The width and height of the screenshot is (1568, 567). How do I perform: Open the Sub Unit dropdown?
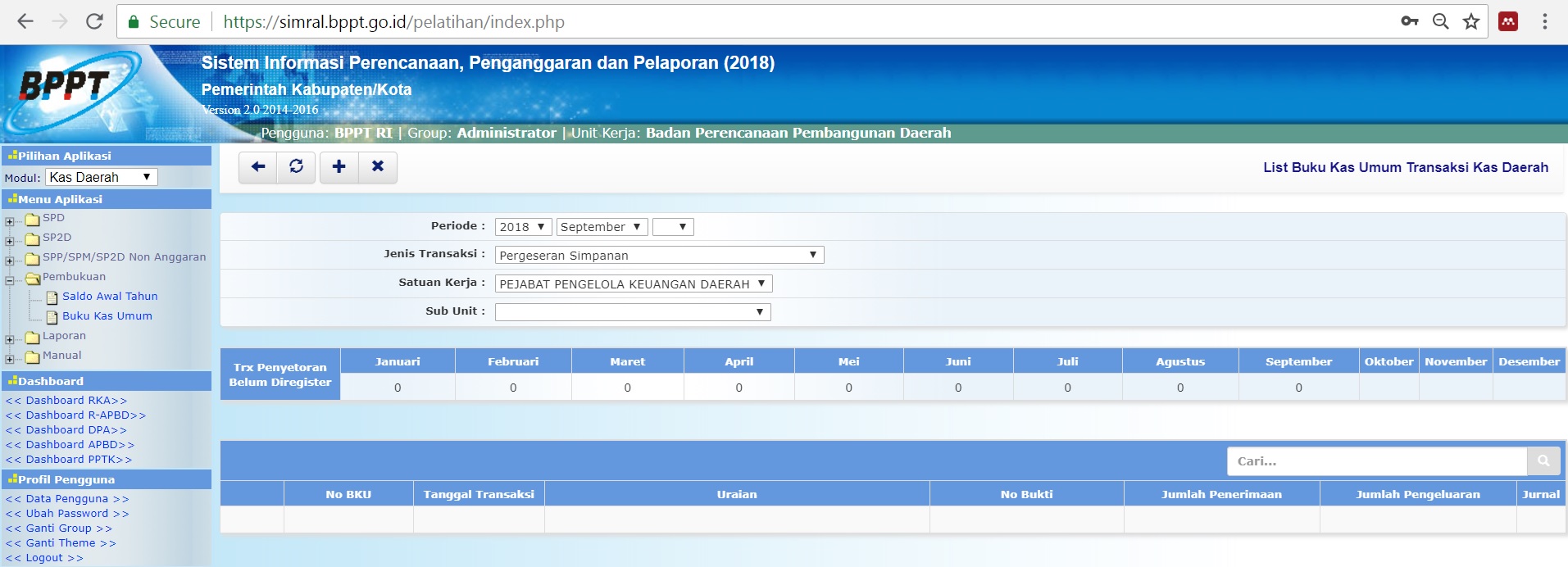pos(633,312)
